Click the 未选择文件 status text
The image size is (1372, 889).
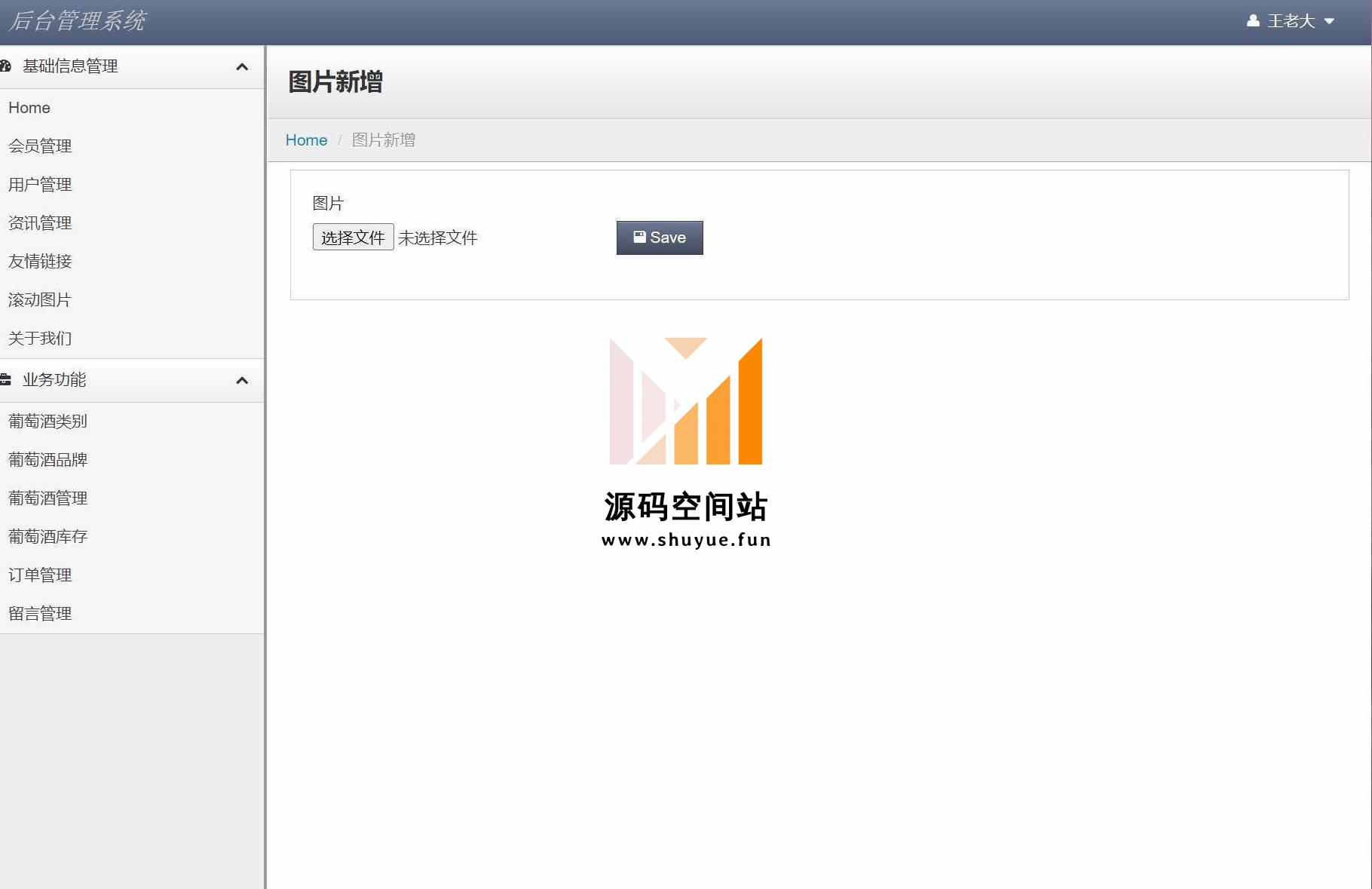(437, 238)
